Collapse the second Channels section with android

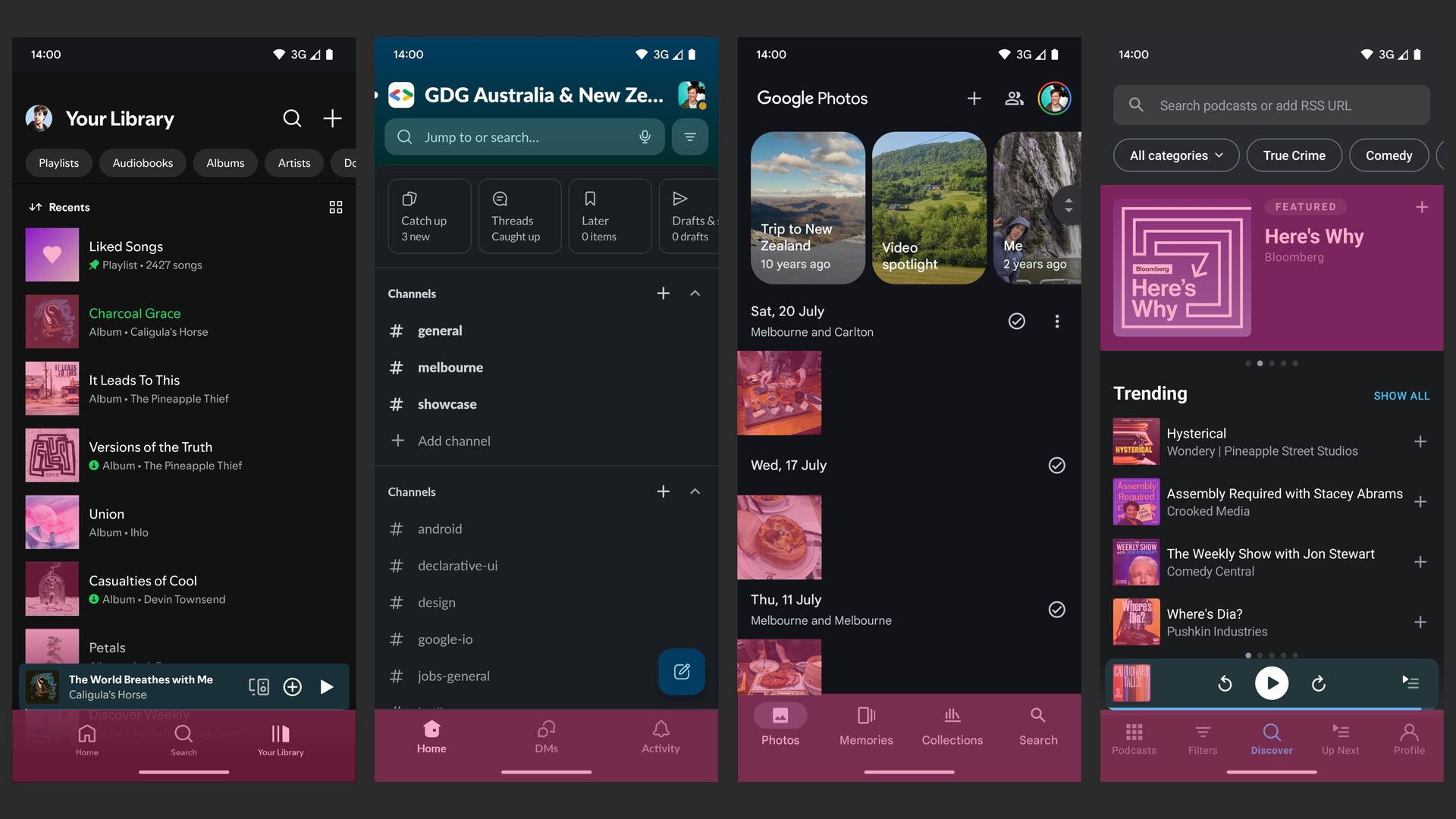click(x=695, y=491)
